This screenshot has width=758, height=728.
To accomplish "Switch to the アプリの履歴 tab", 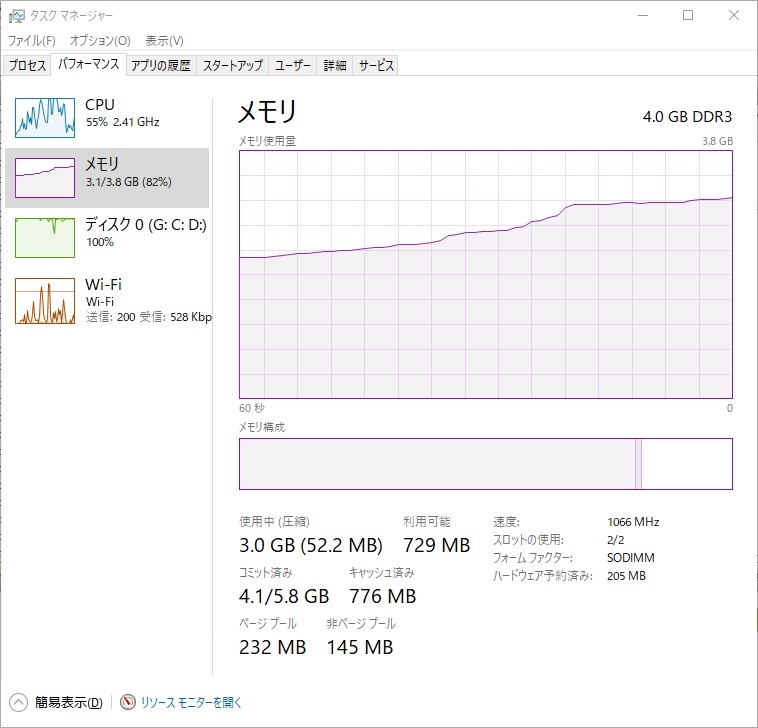I will (x=161, y=65).
